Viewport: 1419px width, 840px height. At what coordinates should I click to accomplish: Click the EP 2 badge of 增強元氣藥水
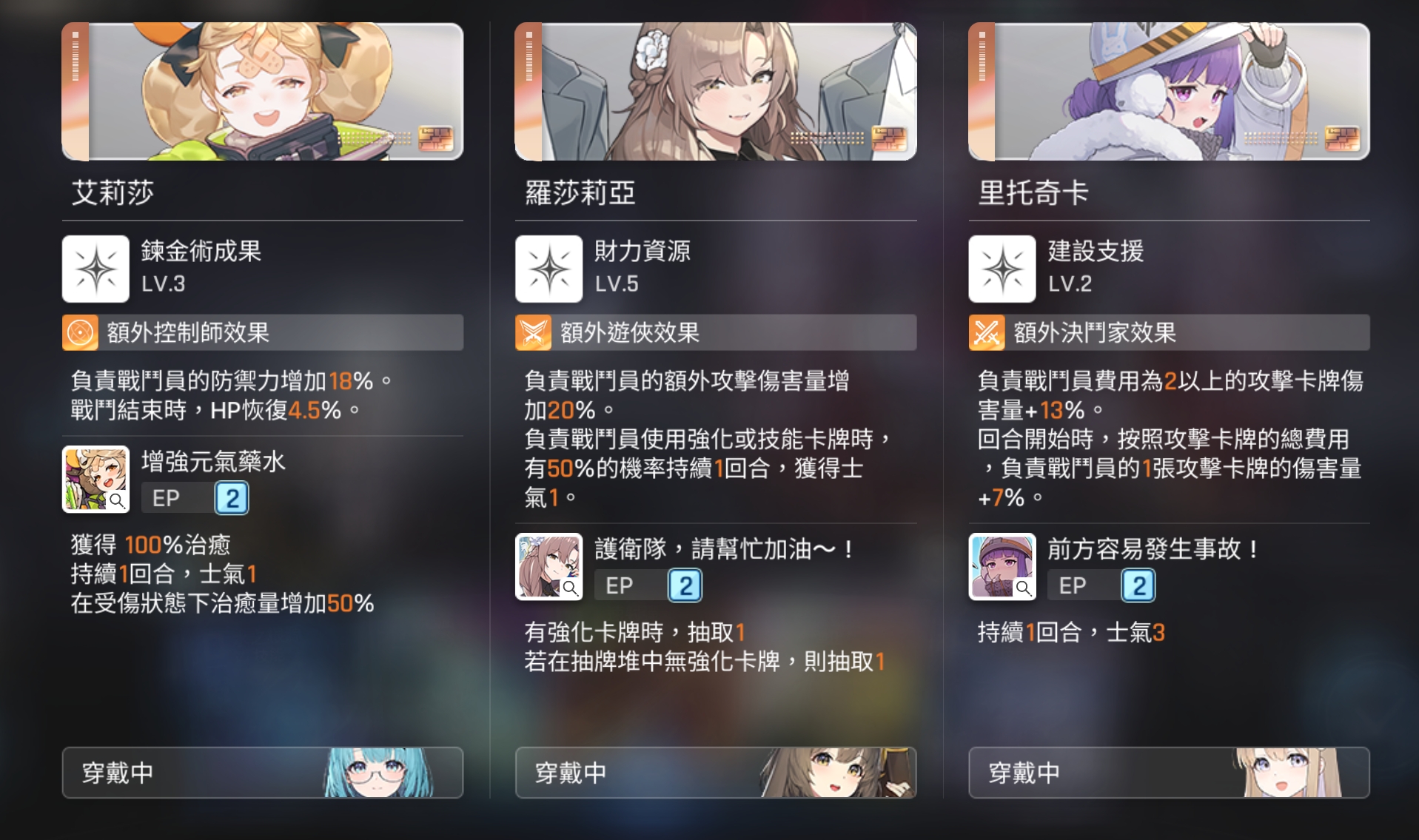click(x=195, y=498)
